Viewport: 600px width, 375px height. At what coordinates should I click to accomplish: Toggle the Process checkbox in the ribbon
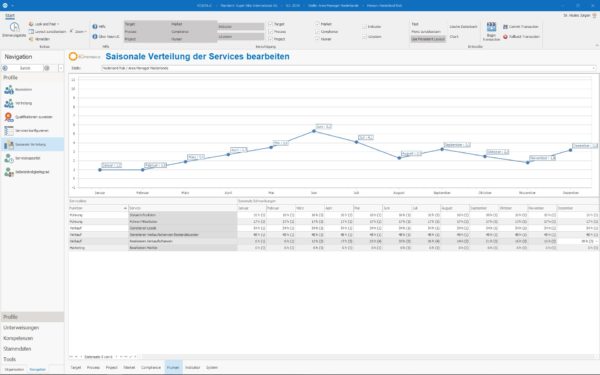point(271,32)
